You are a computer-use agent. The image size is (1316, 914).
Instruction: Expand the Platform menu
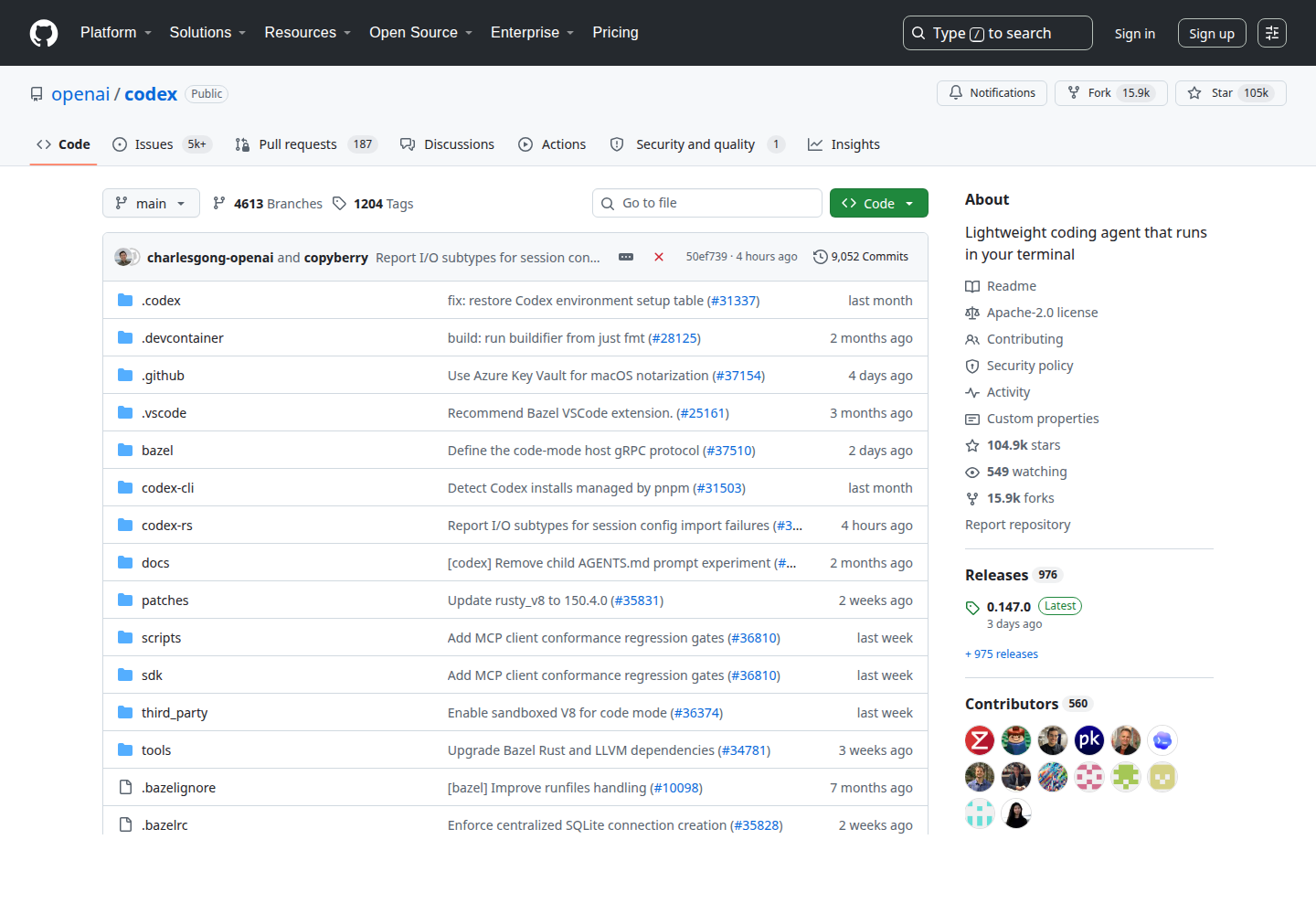coord(116,33)
